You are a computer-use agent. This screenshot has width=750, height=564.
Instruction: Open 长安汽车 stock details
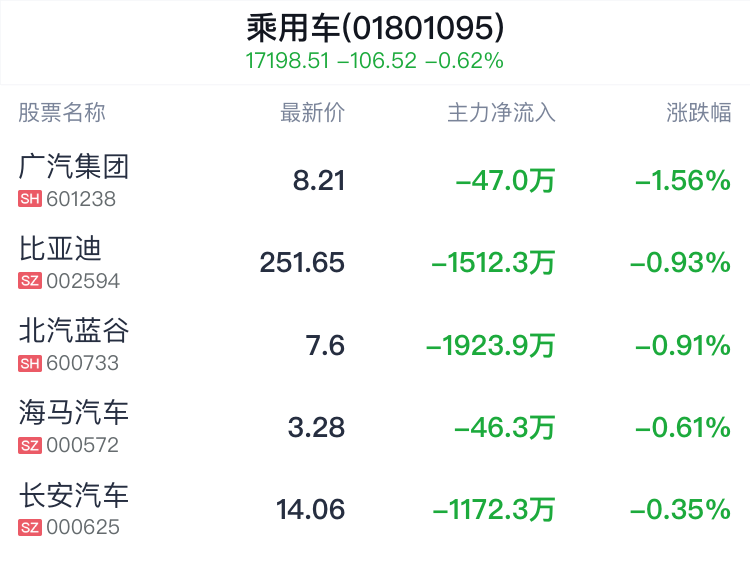click(75, 494)
